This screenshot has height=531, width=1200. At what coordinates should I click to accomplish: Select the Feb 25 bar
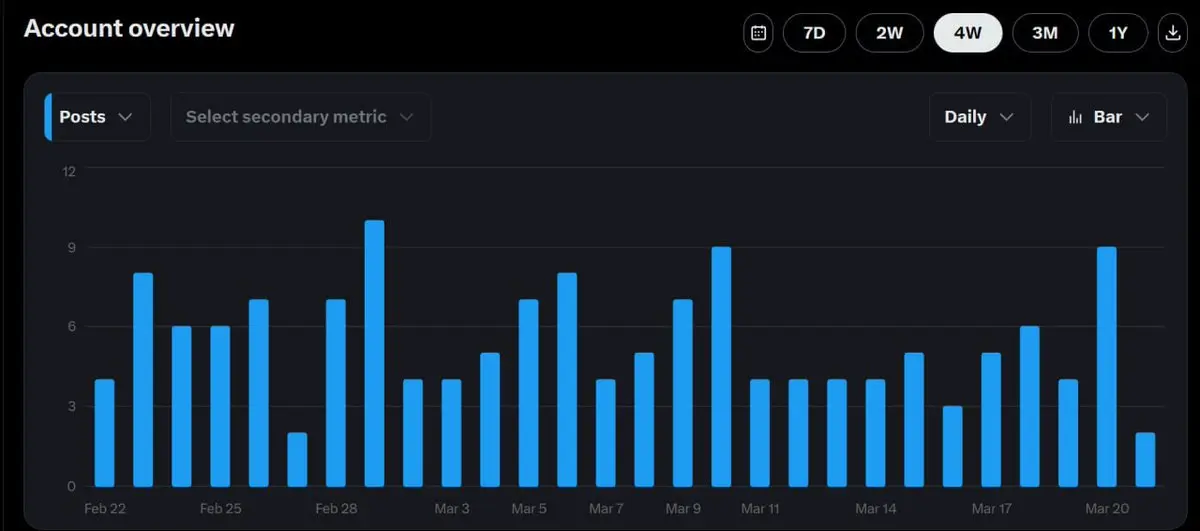(220, 406)
